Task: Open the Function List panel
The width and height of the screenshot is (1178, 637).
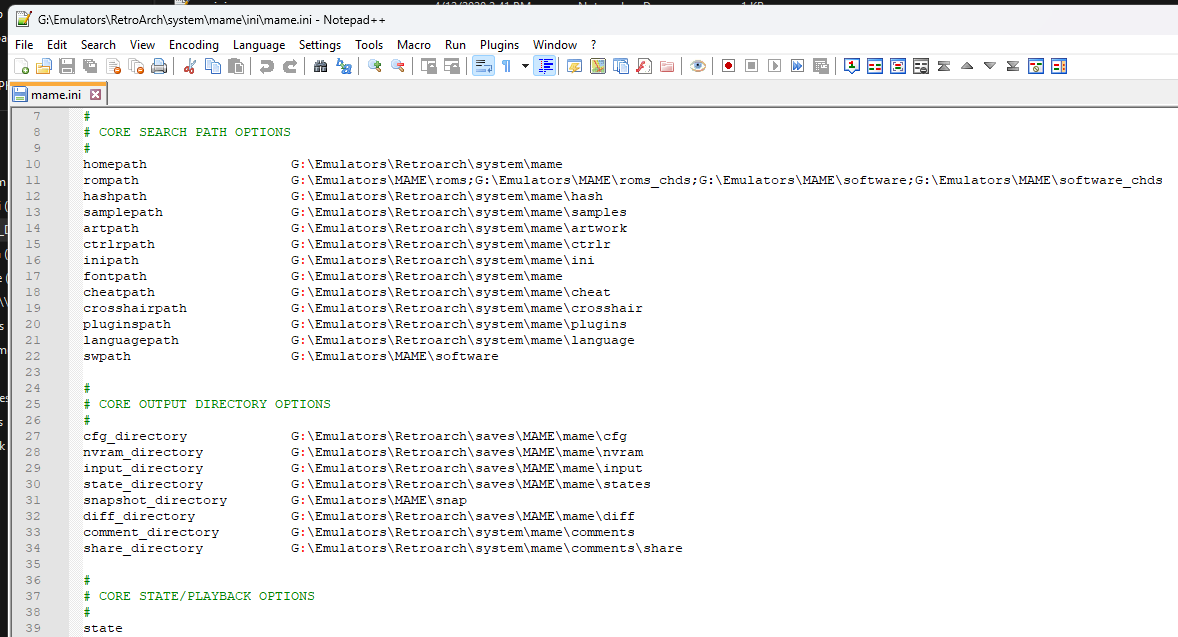Action: [x=644, y=67]
